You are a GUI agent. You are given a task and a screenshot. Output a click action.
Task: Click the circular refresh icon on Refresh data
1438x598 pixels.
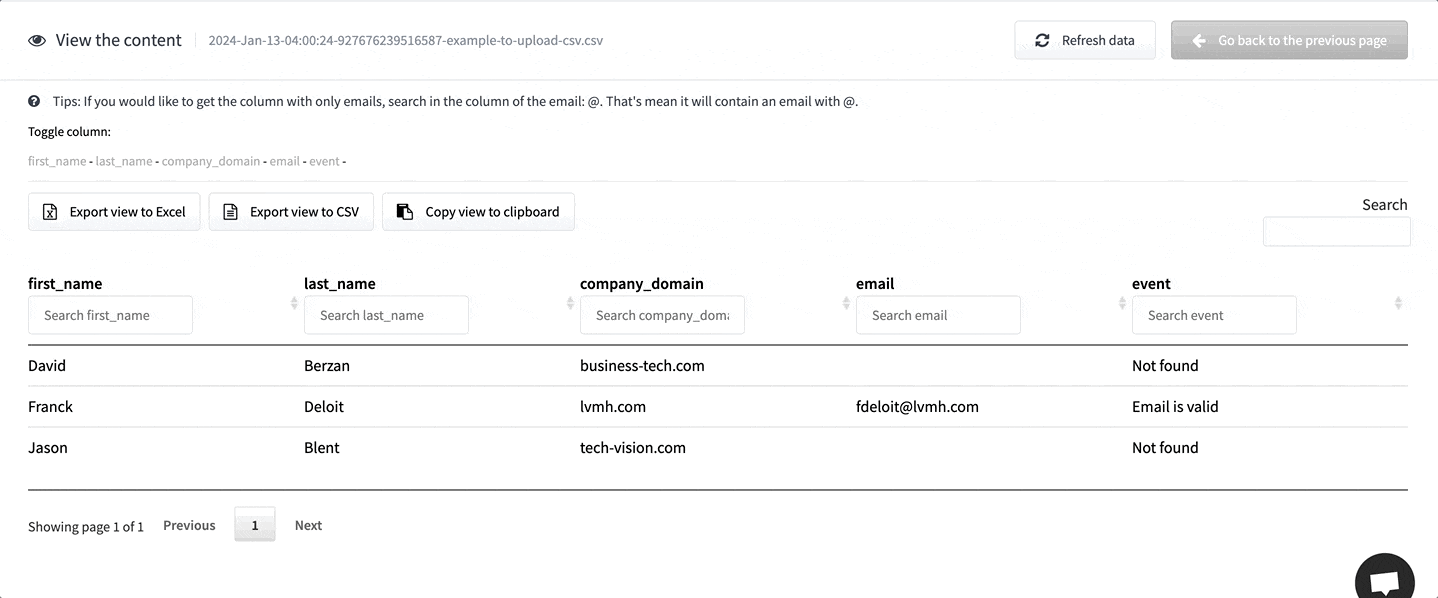point(1042,40)
